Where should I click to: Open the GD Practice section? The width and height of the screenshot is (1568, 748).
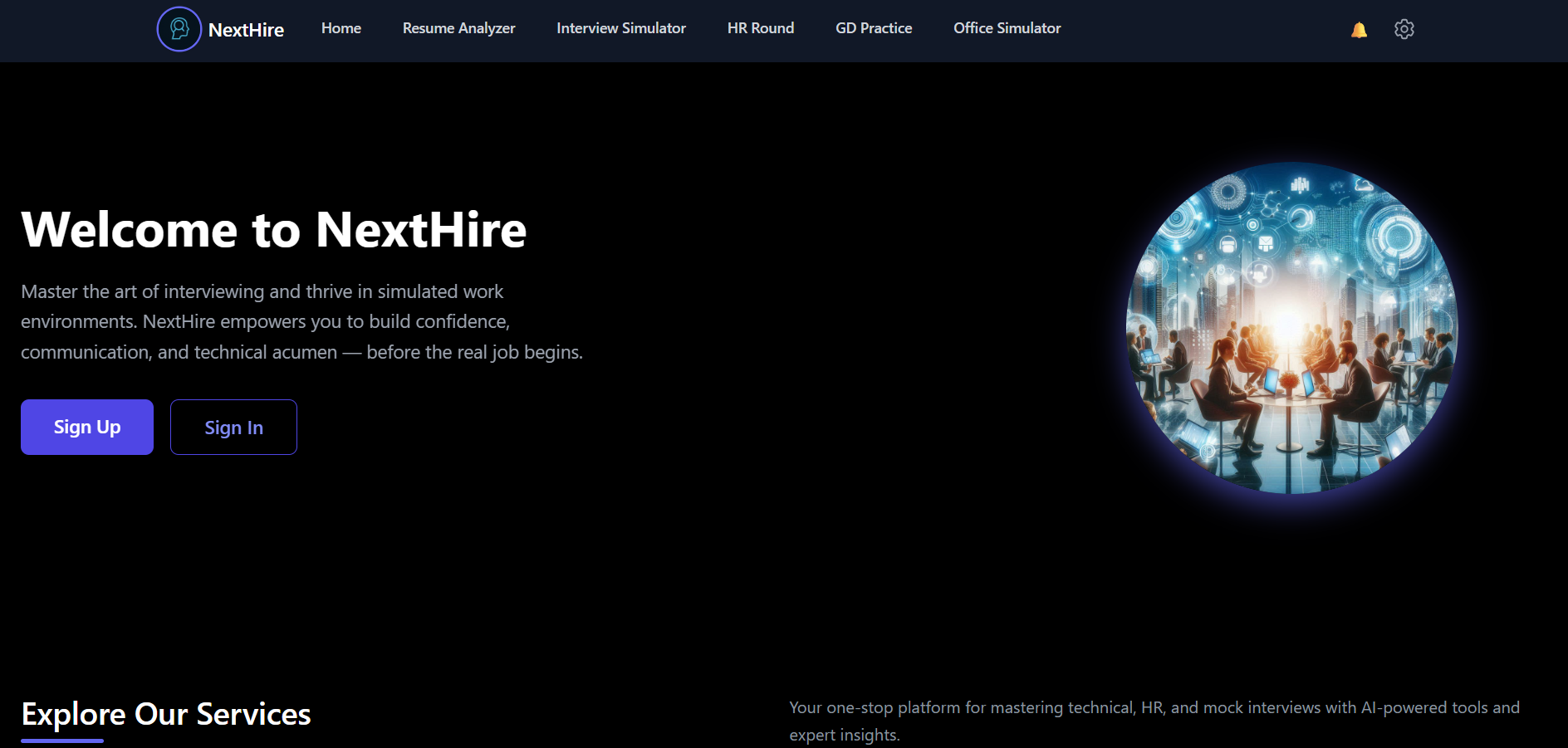click(873, 28)
